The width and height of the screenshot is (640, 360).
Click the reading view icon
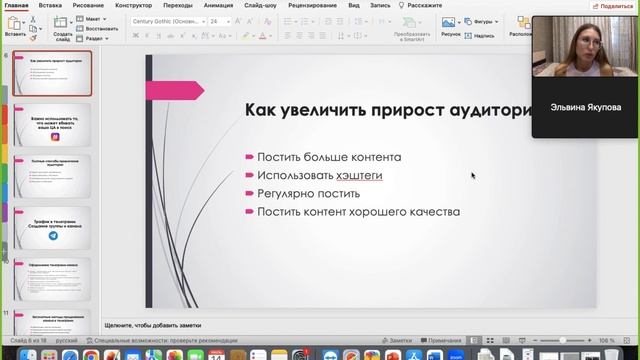coord(506,340)
